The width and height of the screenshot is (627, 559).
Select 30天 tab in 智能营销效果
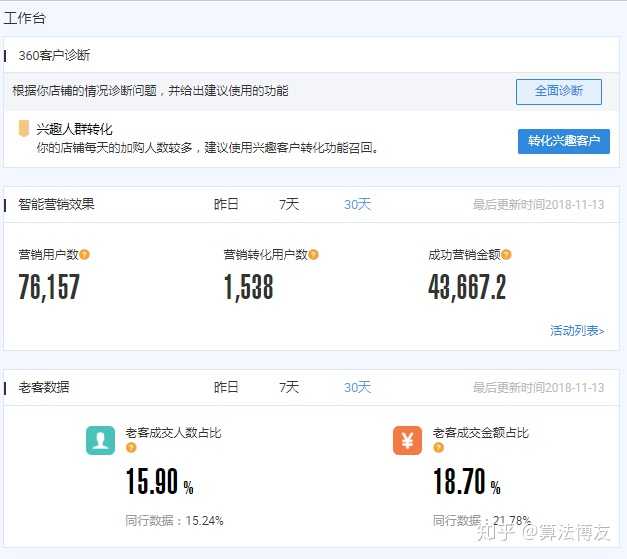point(357,204)
